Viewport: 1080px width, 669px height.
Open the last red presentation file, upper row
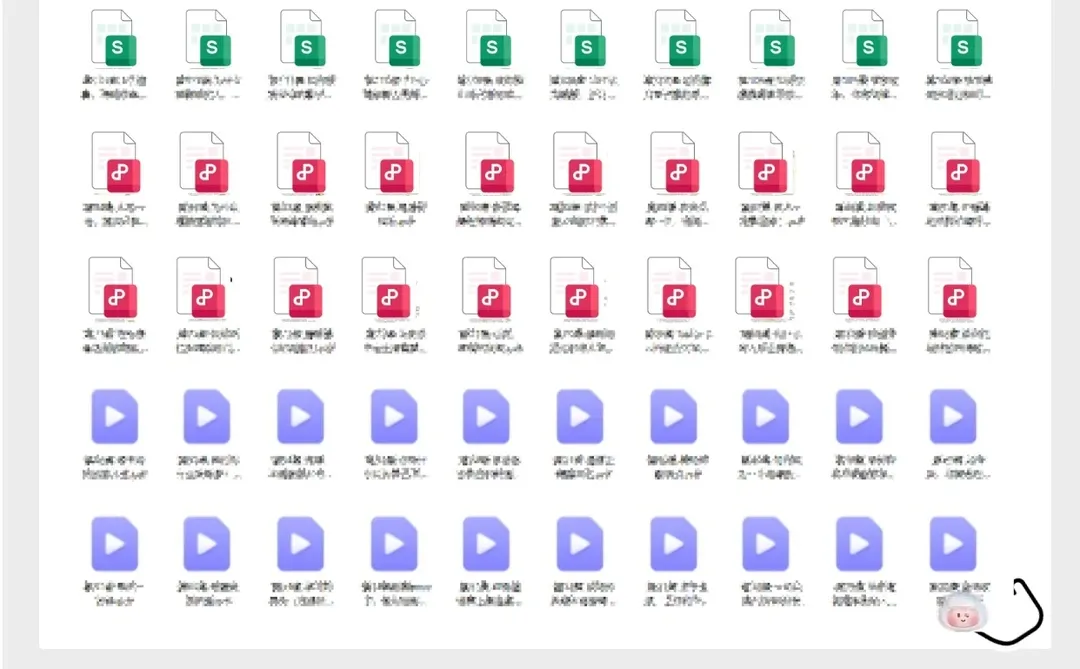tap(955, 162)
